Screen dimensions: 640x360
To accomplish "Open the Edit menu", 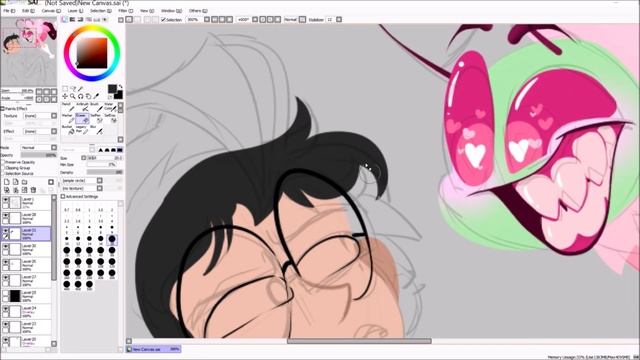I will (28, 11).
